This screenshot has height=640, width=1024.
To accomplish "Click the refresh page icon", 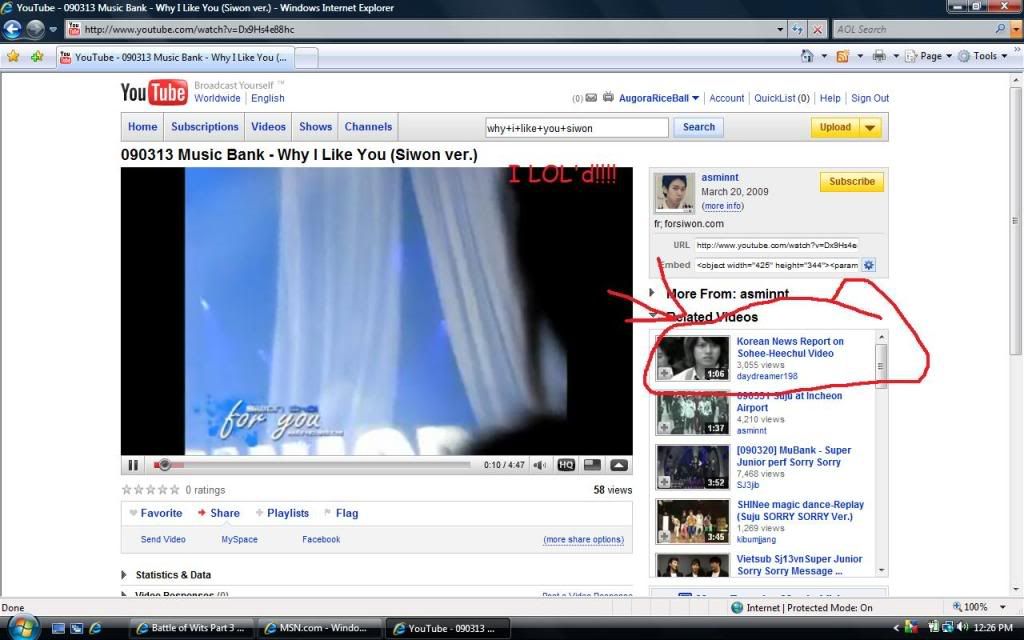I will pyautogui.click(x=795, y=30).
